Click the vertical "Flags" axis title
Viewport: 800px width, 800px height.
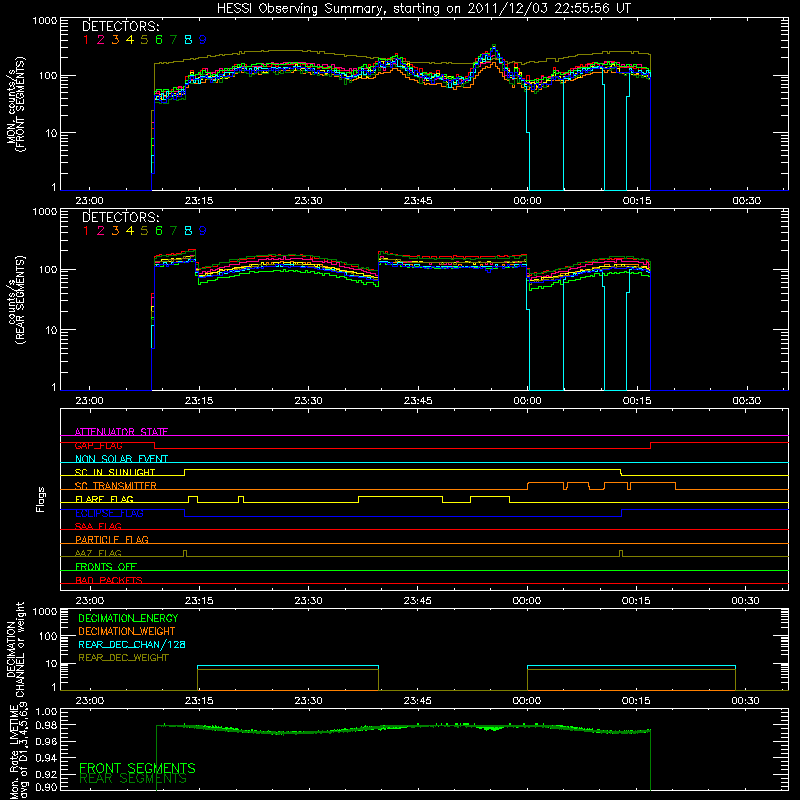click(41, 499)
